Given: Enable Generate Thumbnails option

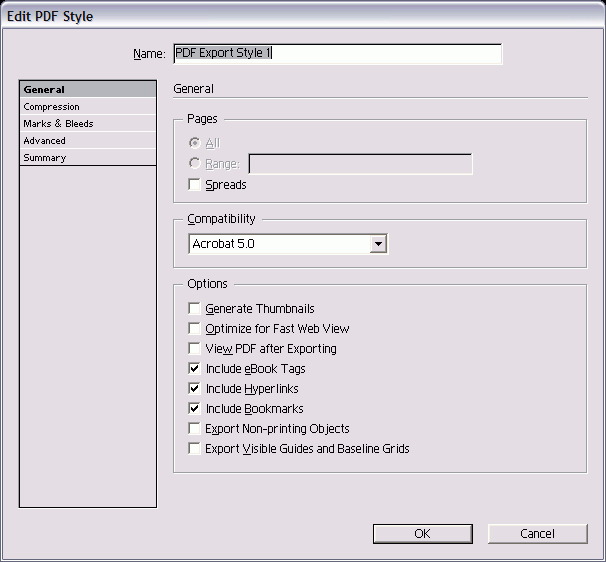Looking at the screenshot, I should pos(195,309).
